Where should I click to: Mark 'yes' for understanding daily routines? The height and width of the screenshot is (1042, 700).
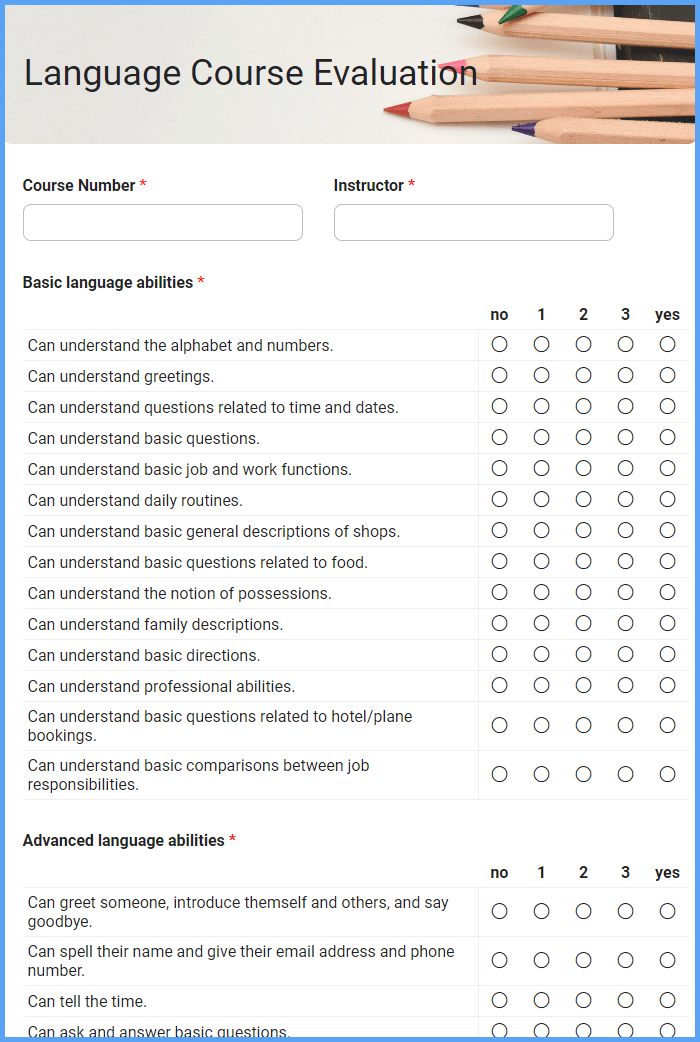[667, 500]
